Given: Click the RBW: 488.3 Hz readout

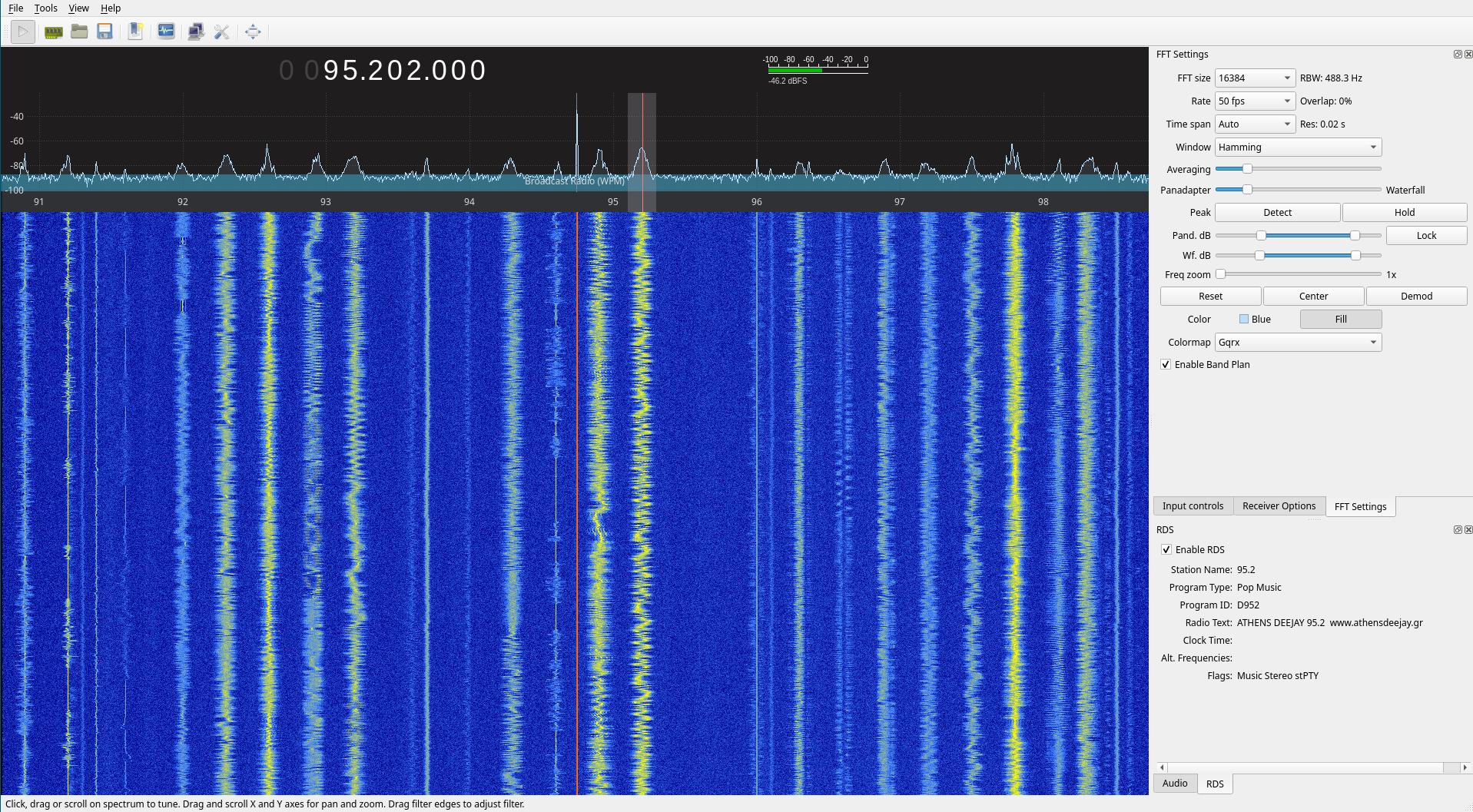Looking at the screenshot, I should [1331, 78].
